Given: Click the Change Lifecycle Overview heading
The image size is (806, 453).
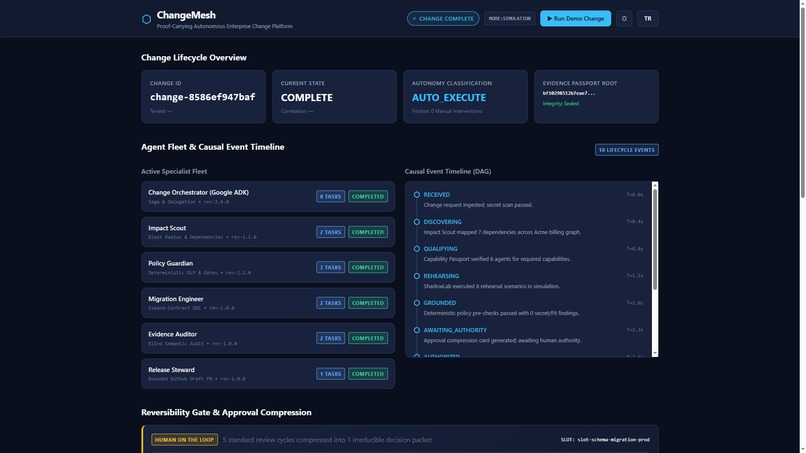Looking at the screenshot, I should [x=194, y=58].
